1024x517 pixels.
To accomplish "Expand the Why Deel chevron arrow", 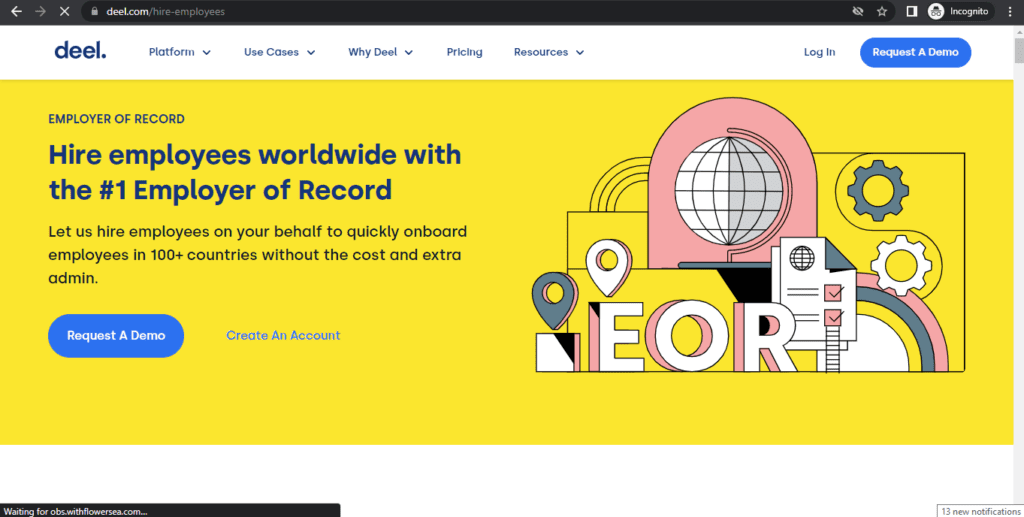I will coord(409,53).
